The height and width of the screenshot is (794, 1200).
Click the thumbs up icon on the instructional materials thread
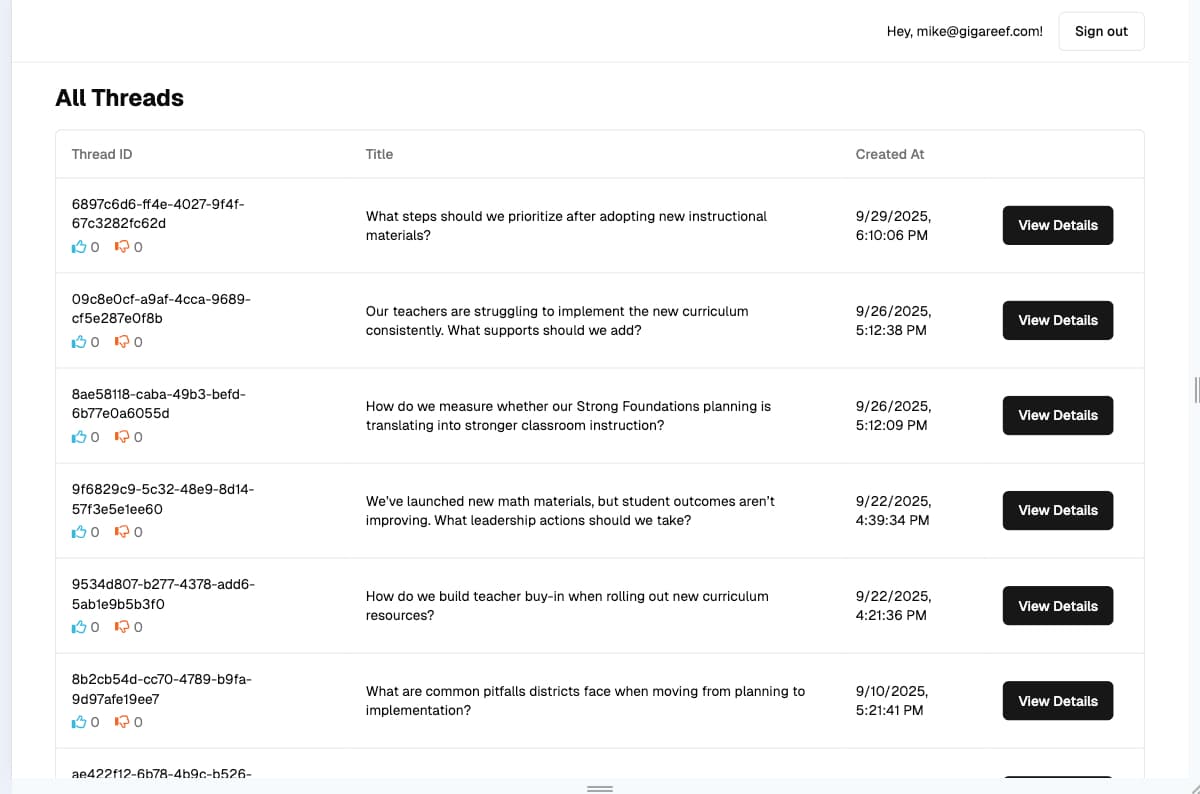[x=80, y=247]
